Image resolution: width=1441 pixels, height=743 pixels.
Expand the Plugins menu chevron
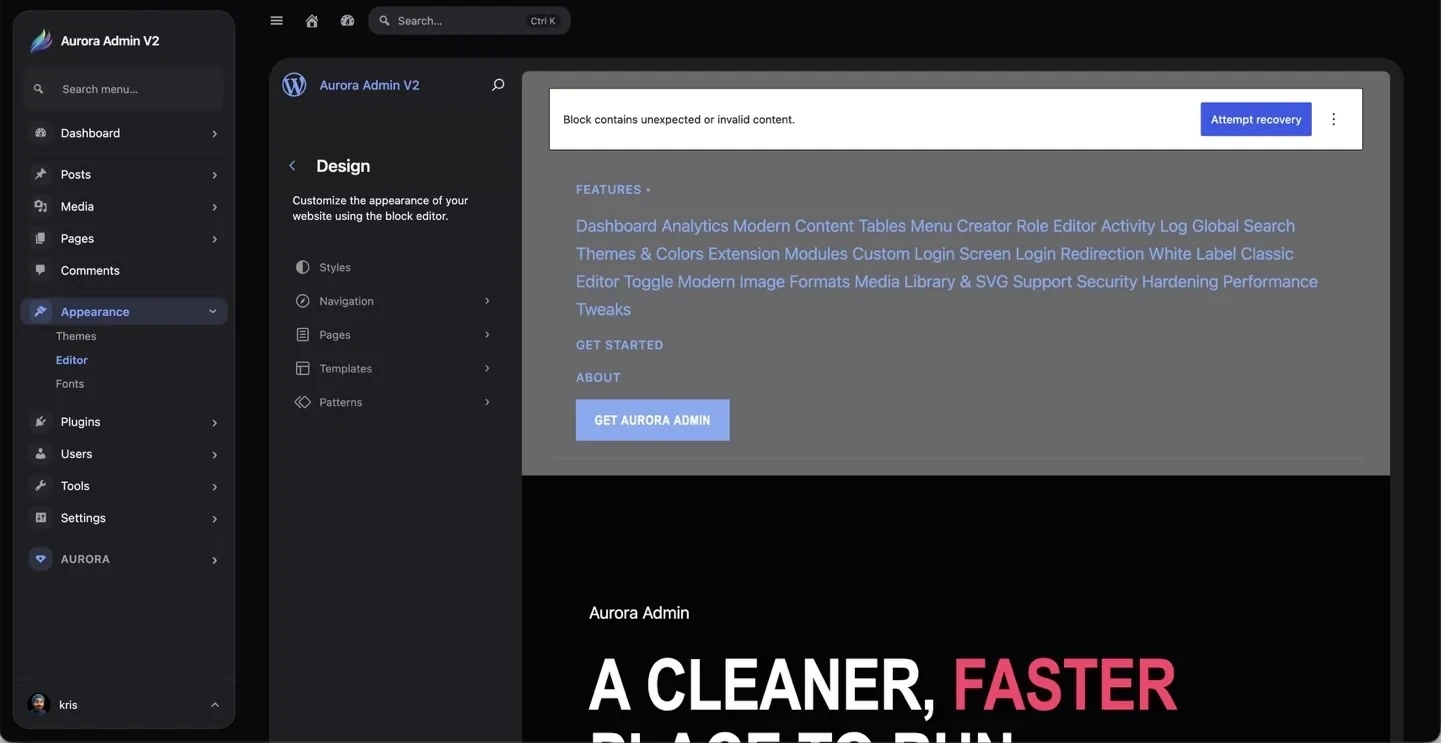pyautogui.click(x=214, y=422)
